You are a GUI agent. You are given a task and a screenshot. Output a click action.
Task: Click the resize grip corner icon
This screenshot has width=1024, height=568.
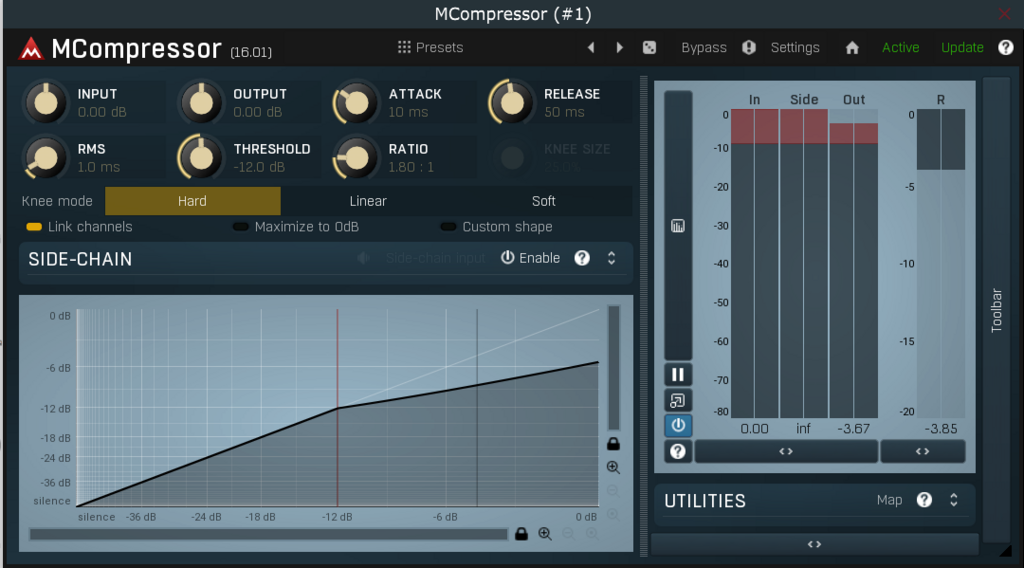pos(1006,551)
